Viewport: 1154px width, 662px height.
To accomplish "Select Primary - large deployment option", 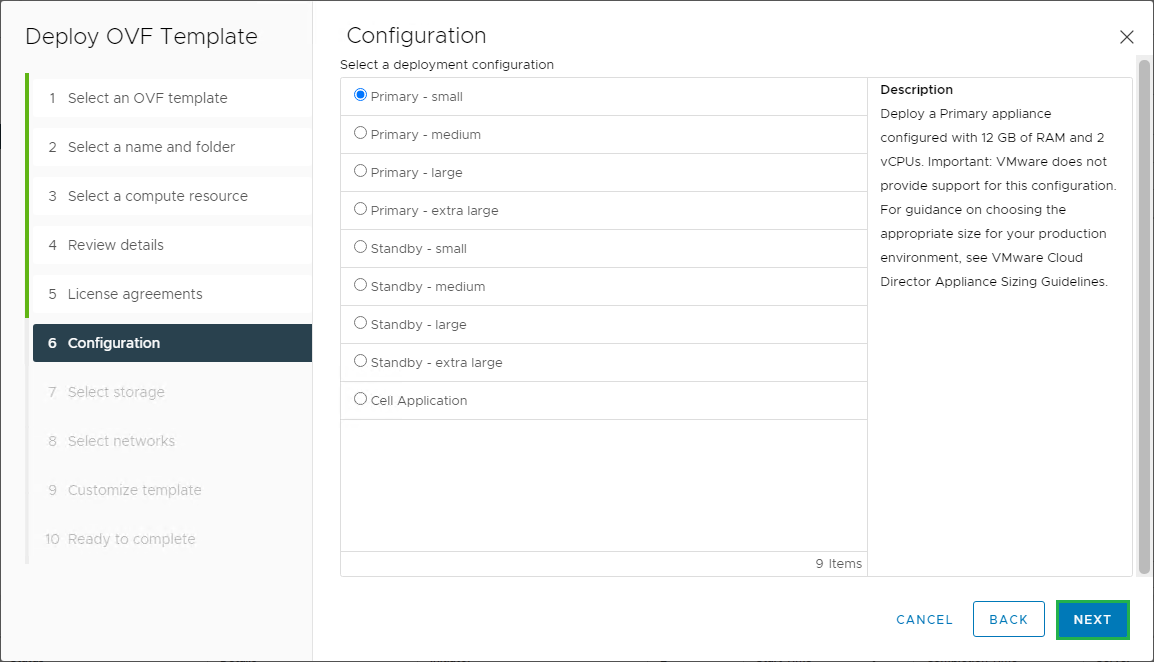I will 361,172.
